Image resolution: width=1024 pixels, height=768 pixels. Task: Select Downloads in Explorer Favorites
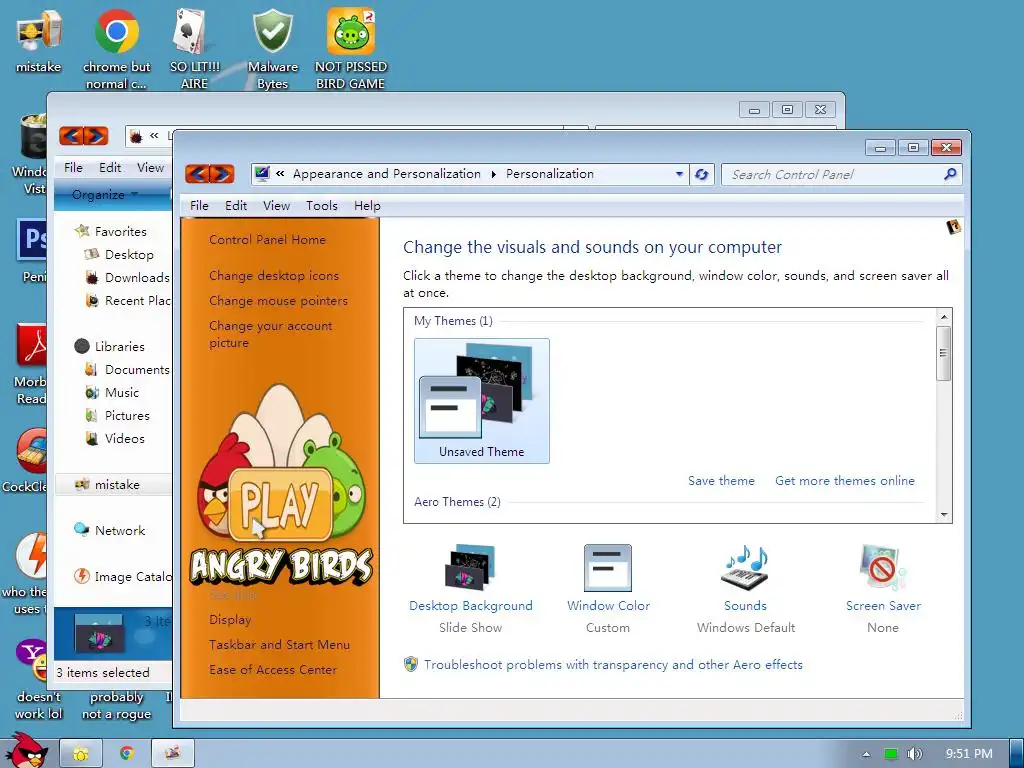(x=127, y=278)
